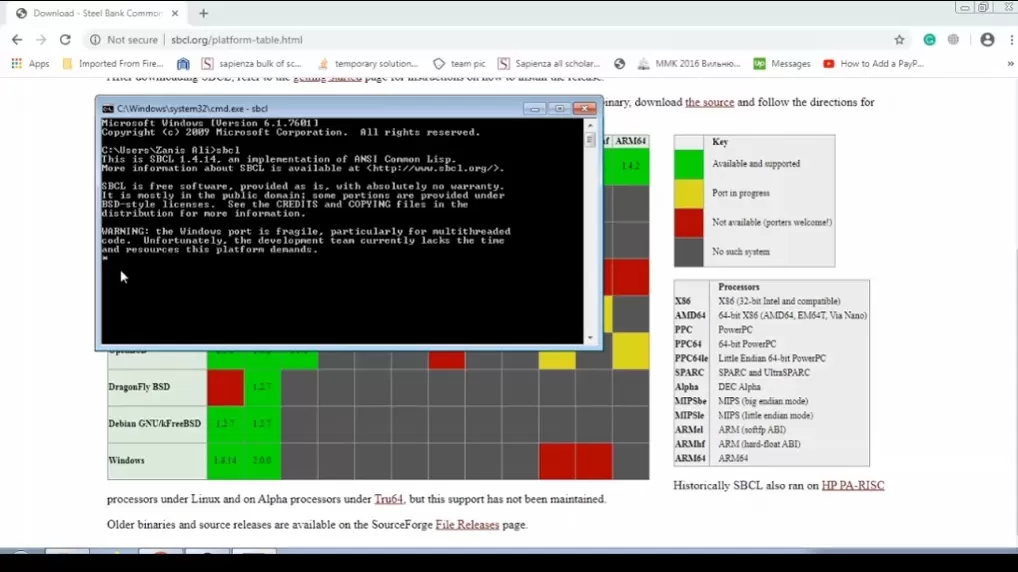Bookmark this page with the star icon

point(899,40)
